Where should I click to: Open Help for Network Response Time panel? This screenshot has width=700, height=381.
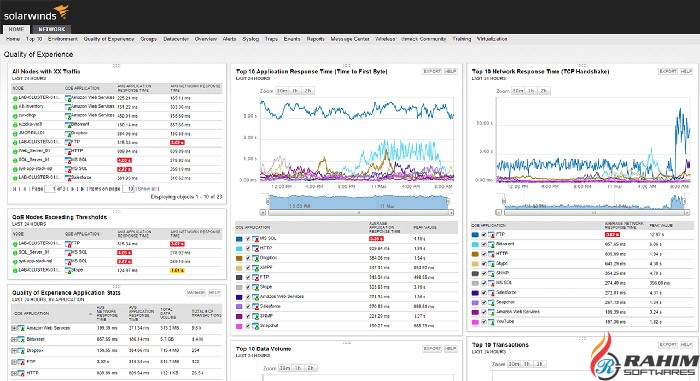point(686,71)
